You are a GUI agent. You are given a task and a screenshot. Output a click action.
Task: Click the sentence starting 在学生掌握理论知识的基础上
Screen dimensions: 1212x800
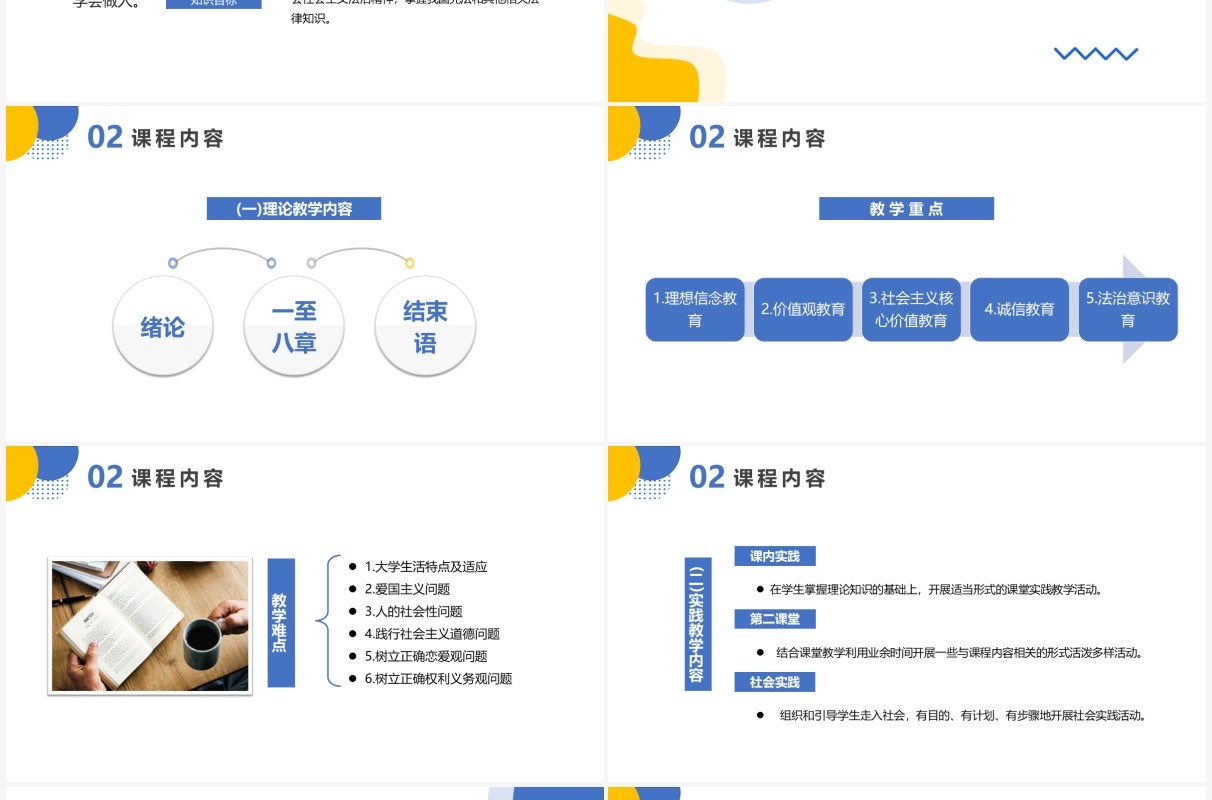pyautogui.click(x=936, y=589)
